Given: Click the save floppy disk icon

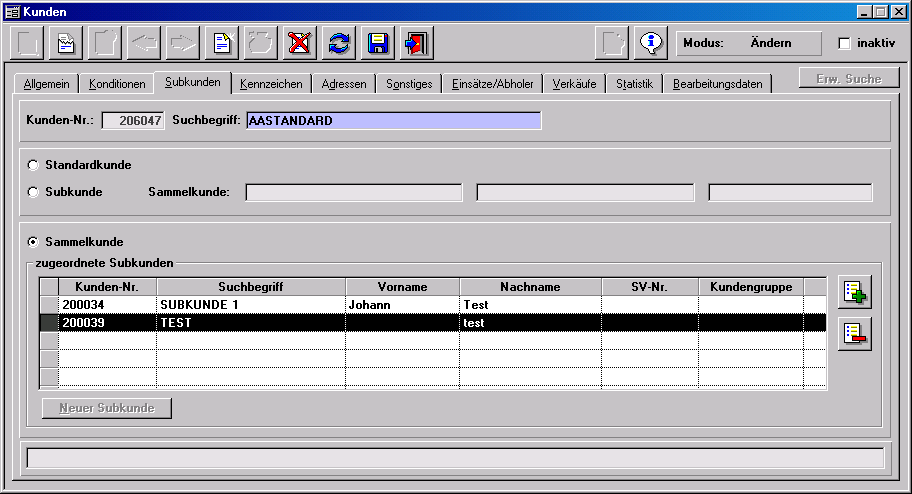Looking at the screenshot, I should [x=378, y=44].
